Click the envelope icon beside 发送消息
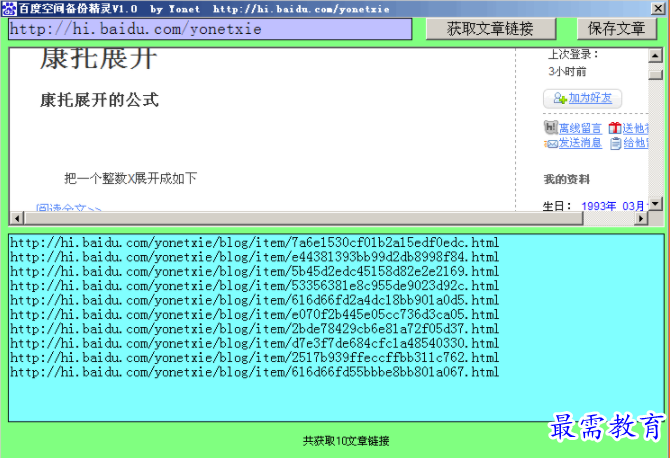The width and height of the screenshot is (672, 458). click(552, 144)
